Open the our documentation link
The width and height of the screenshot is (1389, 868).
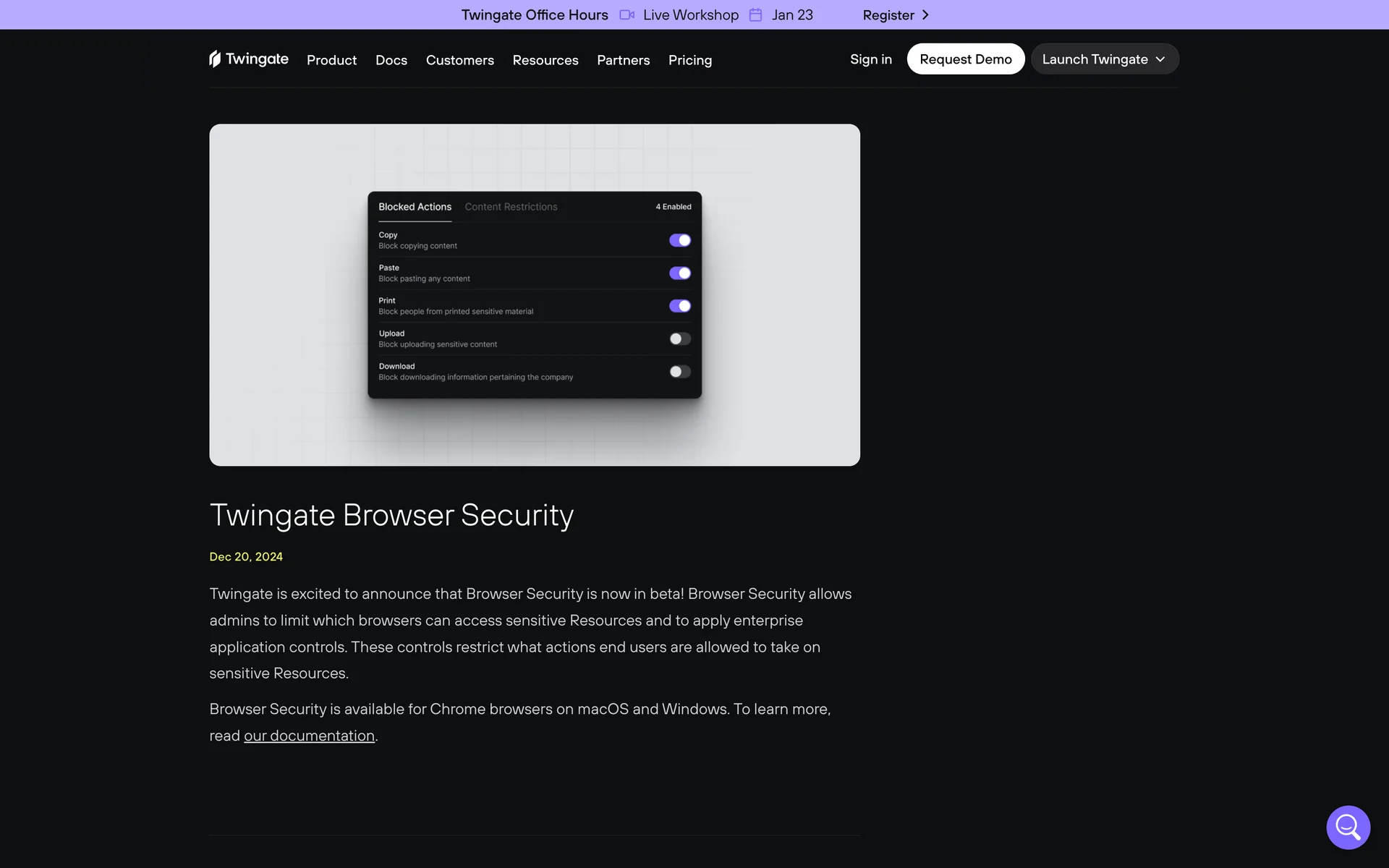(309, 736)
